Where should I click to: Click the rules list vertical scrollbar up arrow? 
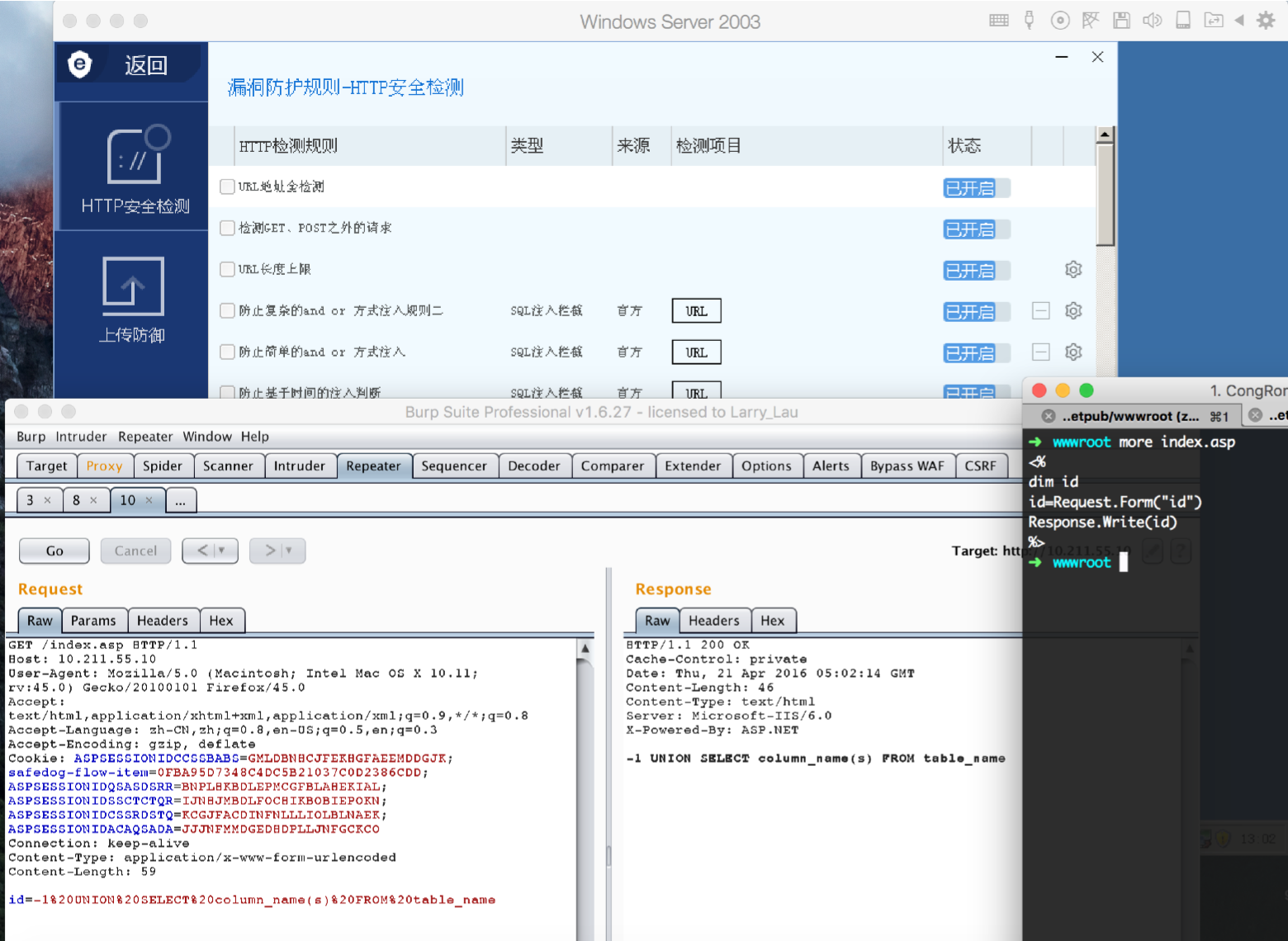pyautogui.click(x=1105, y=135)
